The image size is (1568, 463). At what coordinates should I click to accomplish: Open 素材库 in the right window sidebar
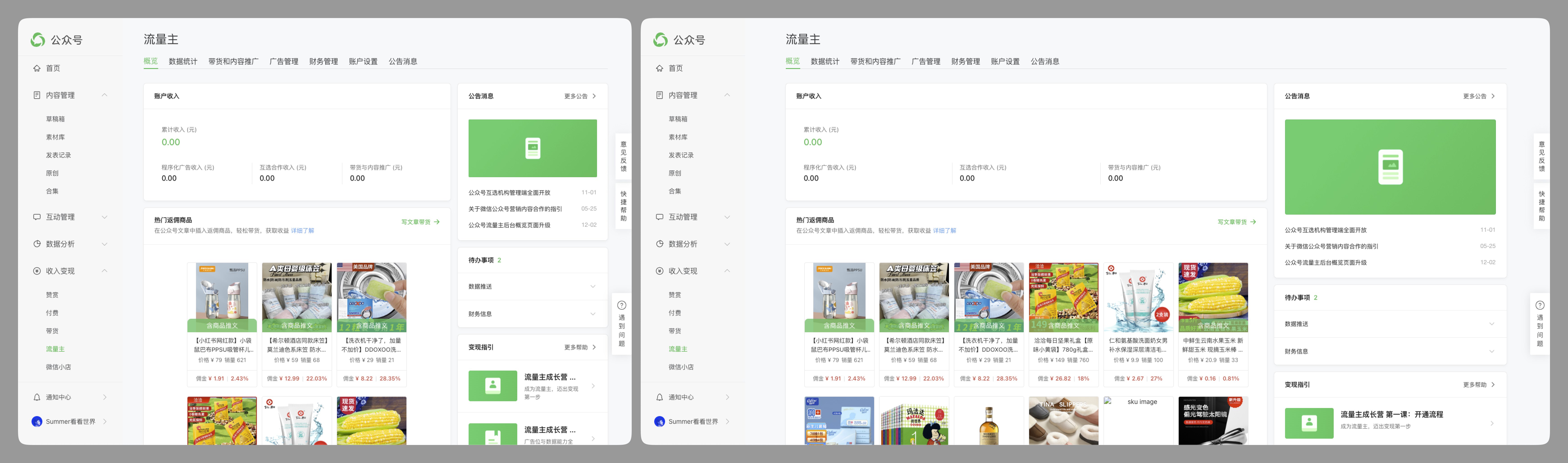(678, 137)
